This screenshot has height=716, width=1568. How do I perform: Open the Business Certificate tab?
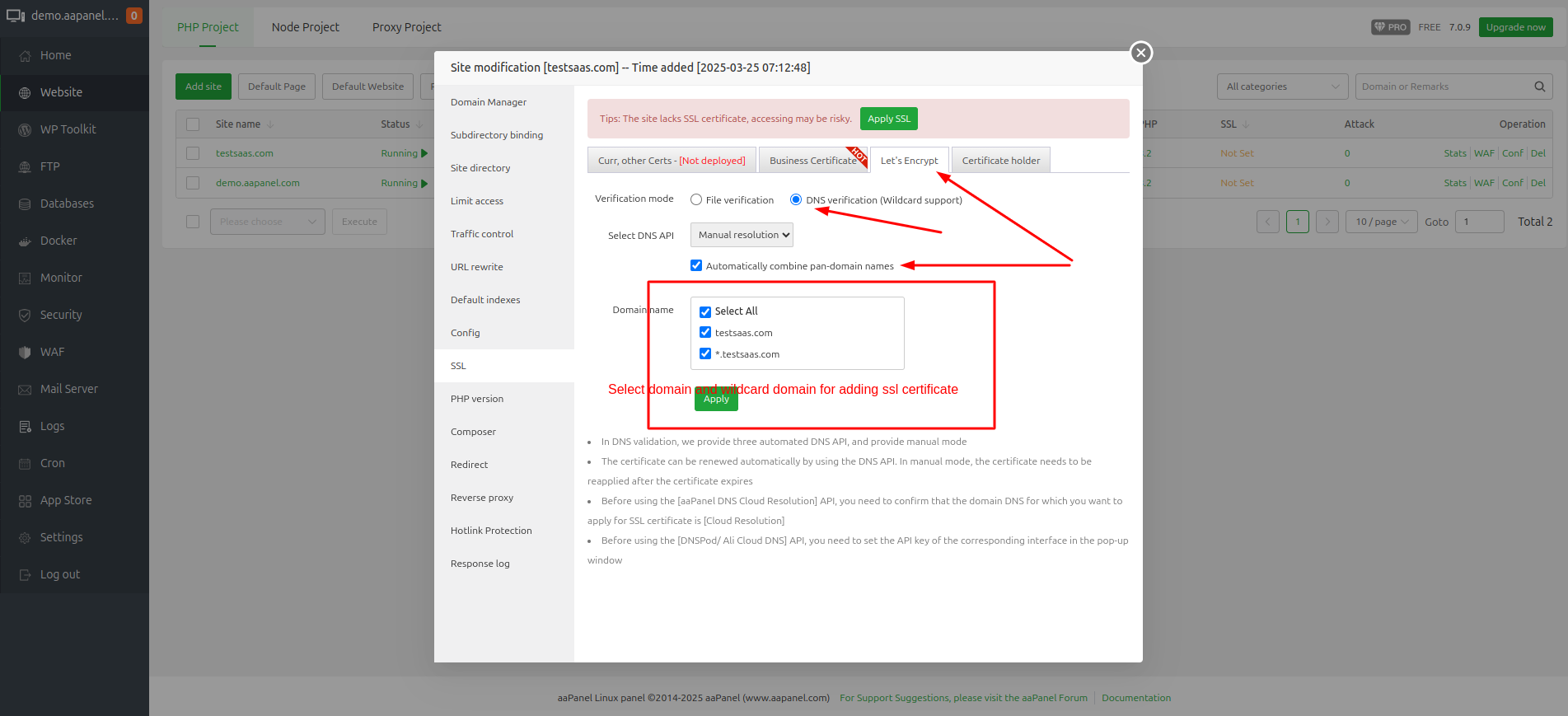pyautogui.click(x=812, y=161)
